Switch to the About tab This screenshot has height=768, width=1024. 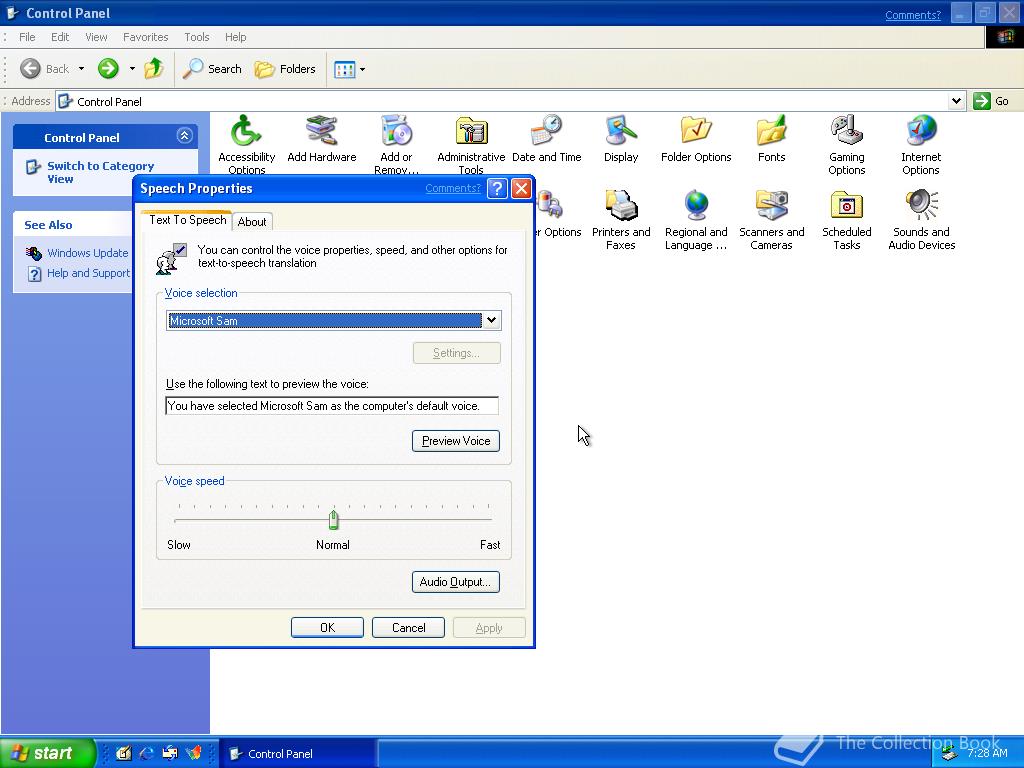pyautogui.click(x=253, y=221)
